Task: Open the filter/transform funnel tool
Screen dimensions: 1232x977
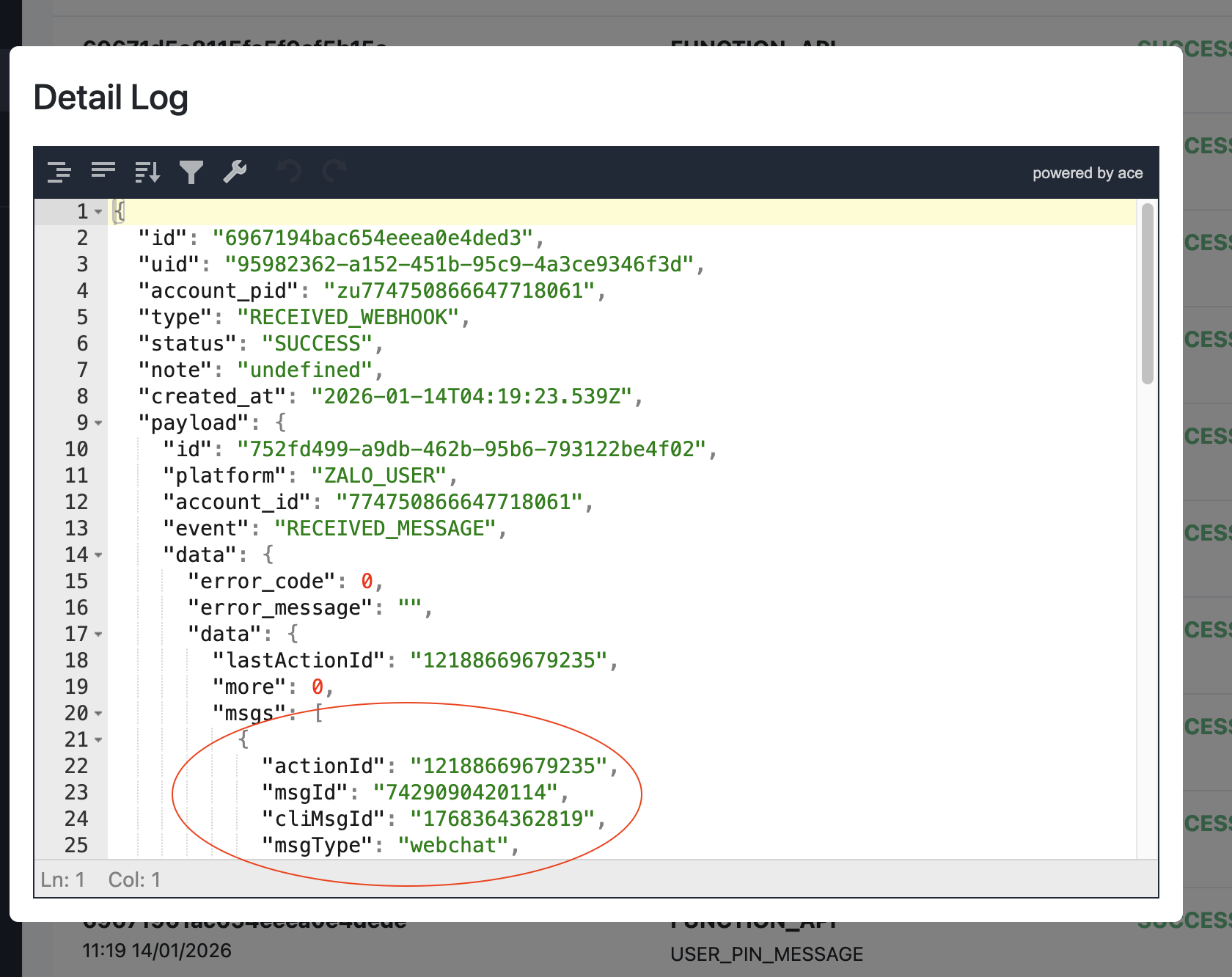Action: click(x=191, y=172)
